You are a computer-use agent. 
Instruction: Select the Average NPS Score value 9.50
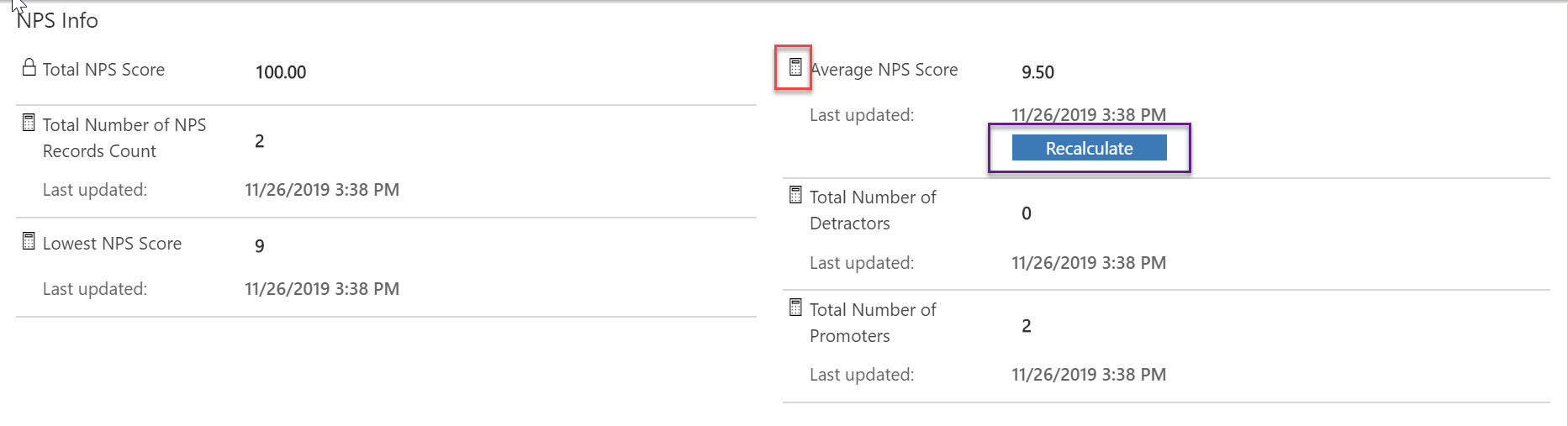[1037, 72]
